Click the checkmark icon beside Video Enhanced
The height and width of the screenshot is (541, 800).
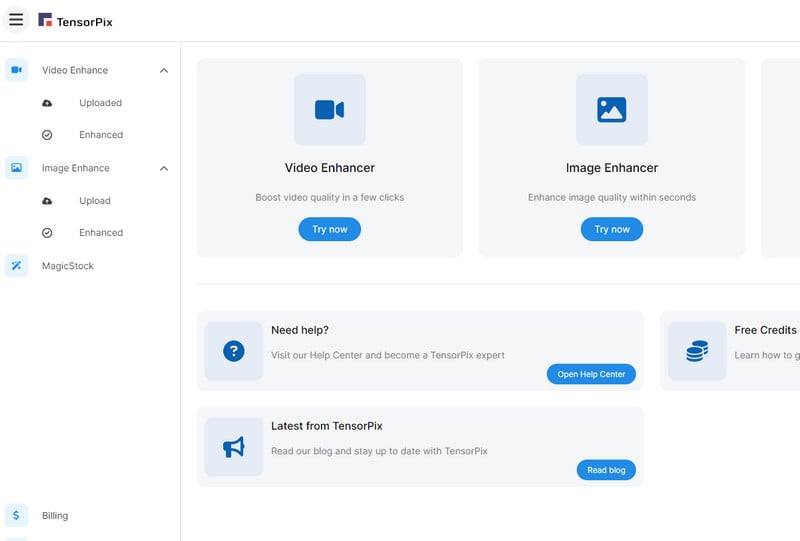coord(47,135)
